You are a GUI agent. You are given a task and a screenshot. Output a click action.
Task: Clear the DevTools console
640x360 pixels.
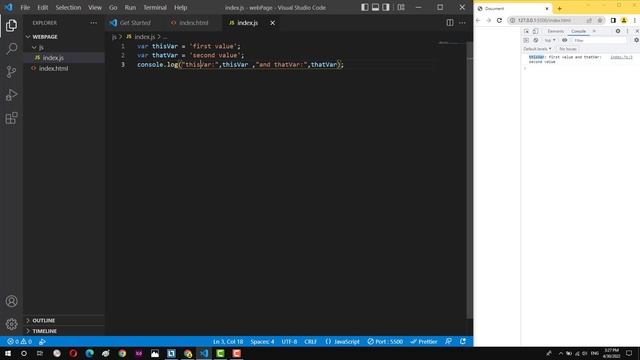click(536, 40)
